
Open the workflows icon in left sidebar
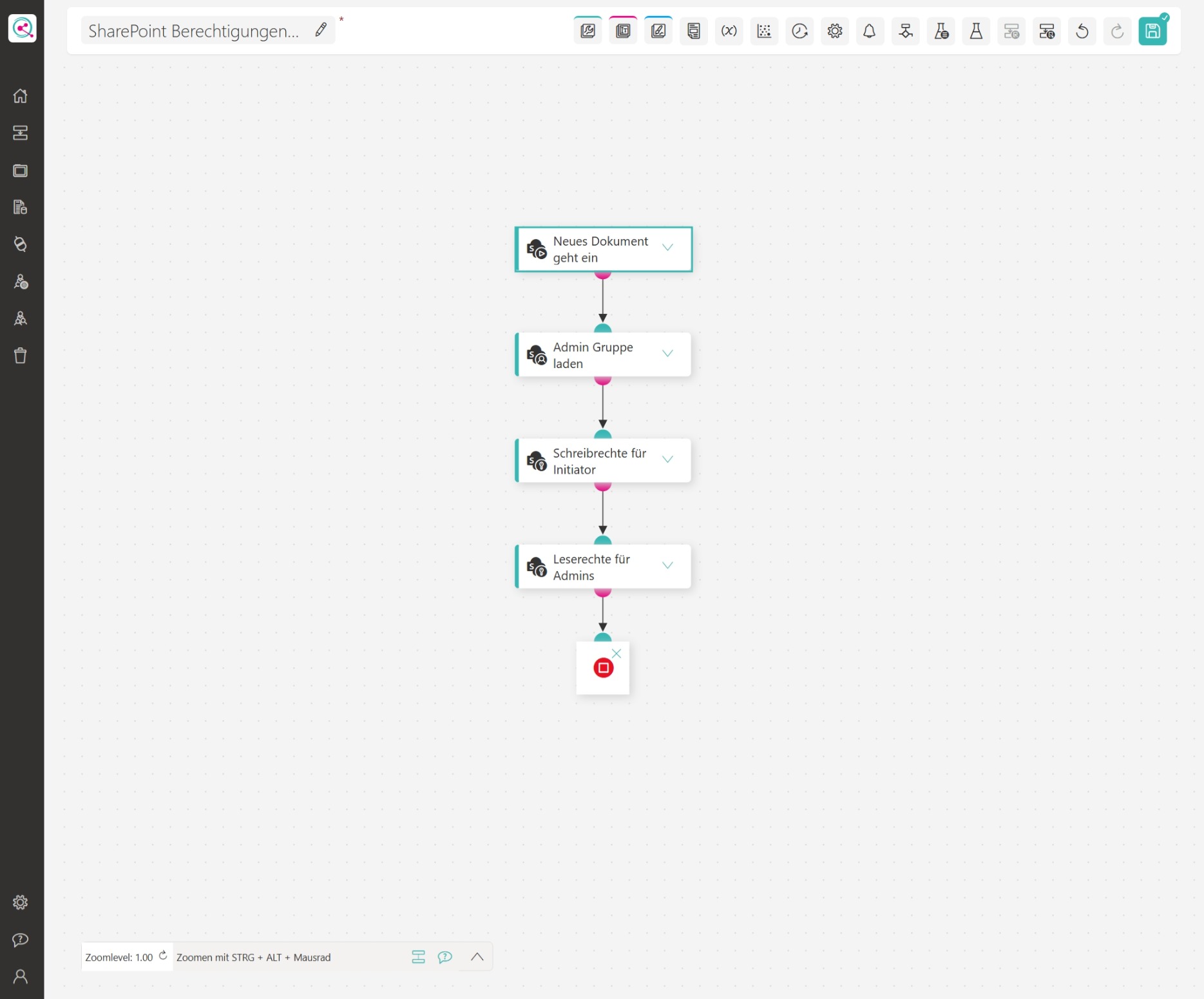coord(21,133)
